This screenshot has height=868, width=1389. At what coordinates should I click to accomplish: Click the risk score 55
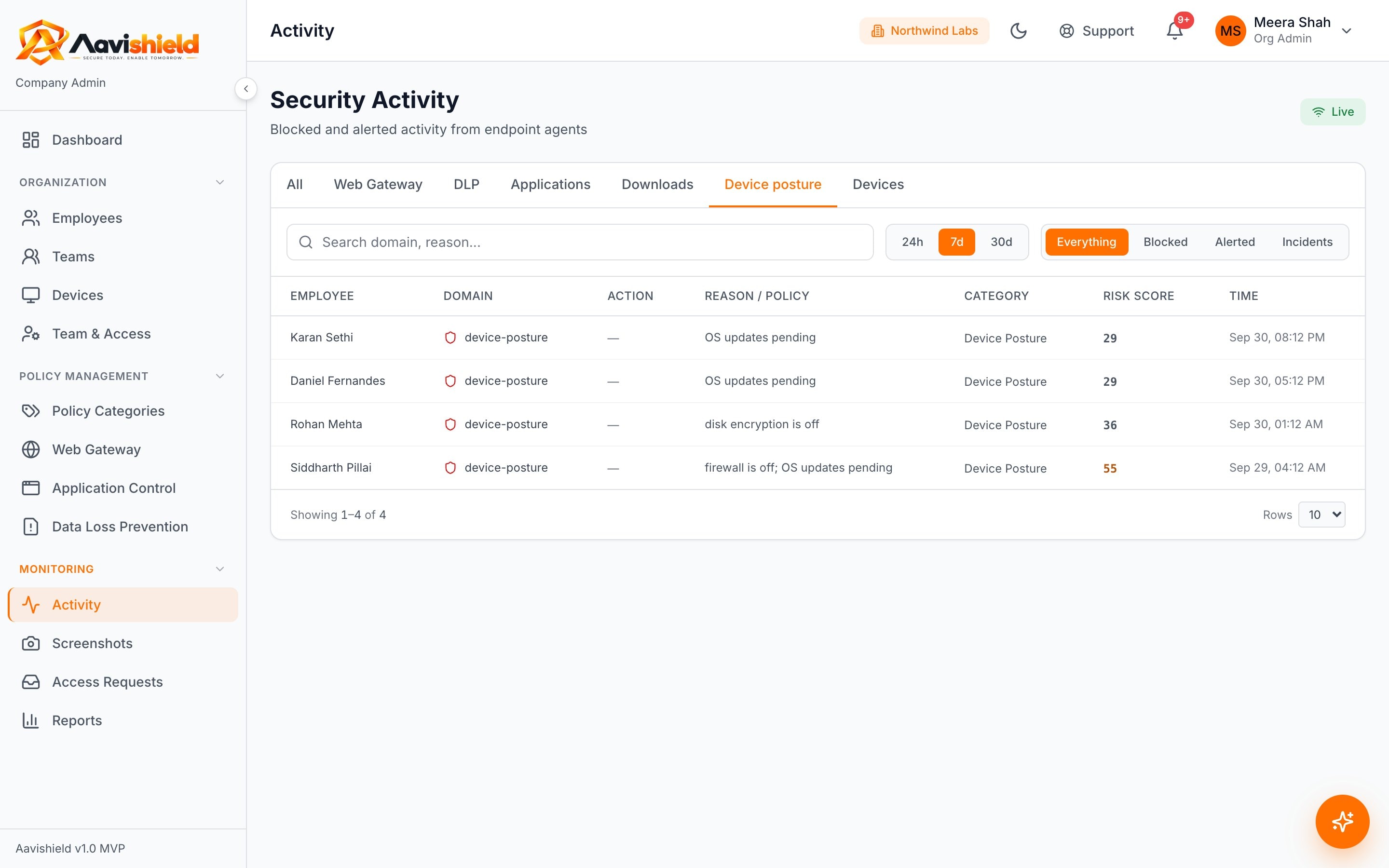pyautogui.click(x=1109, y=468)
